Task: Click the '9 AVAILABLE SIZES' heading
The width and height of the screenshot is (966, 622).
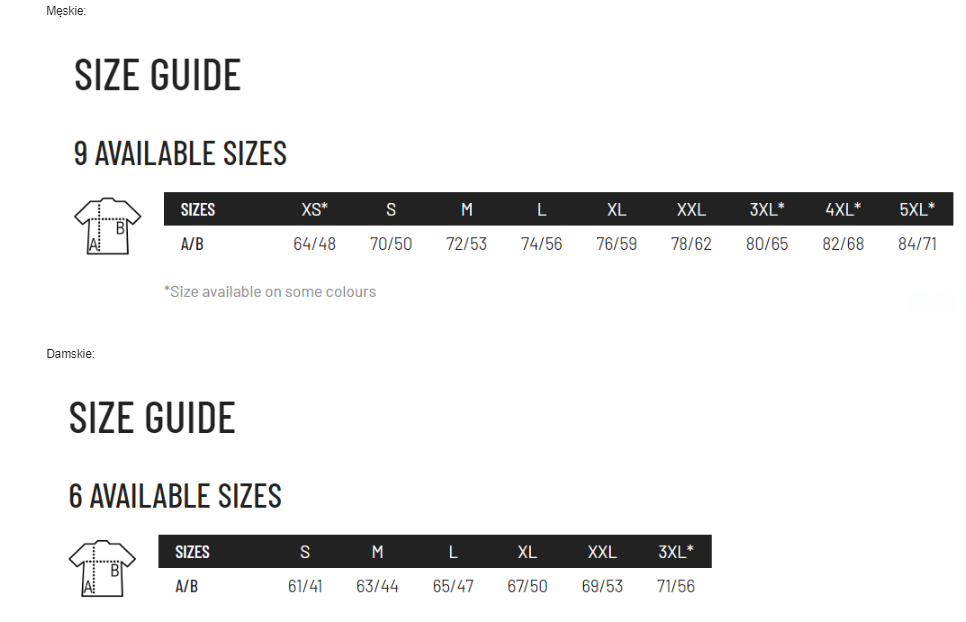Action: 180,153
